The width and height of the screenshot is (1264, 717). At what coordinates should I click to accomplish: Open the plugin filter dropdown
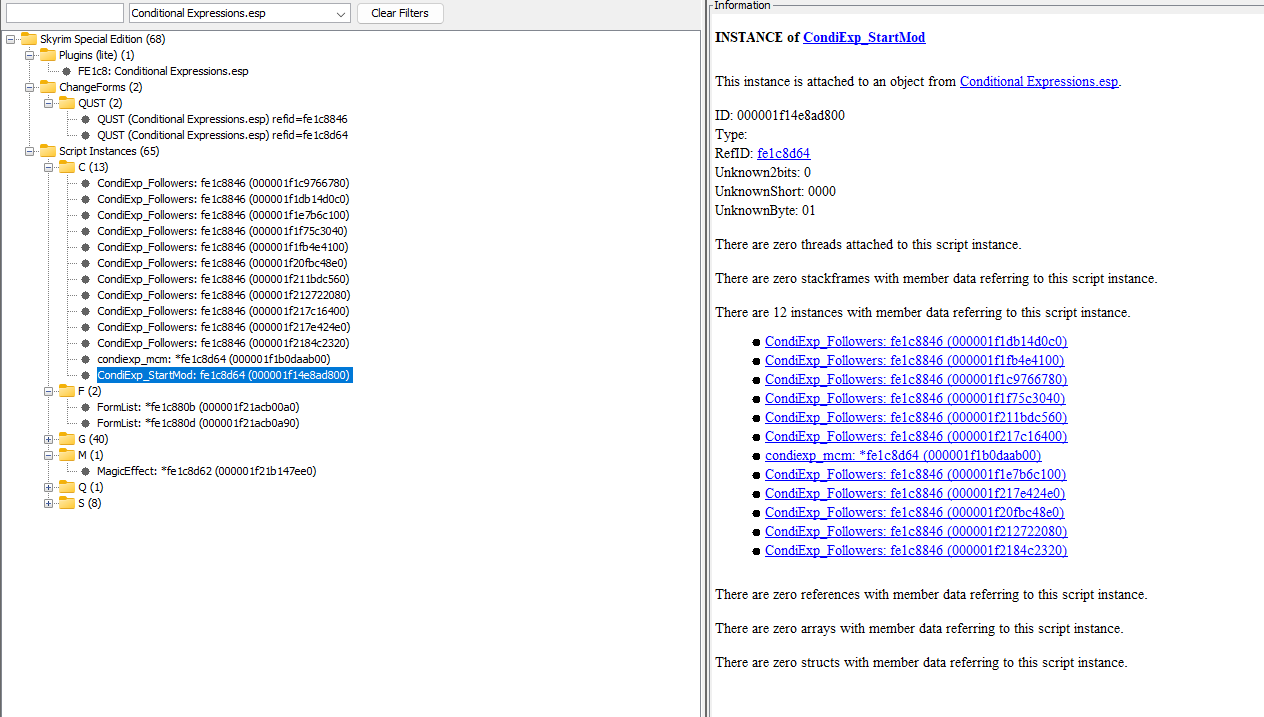point(341,13)
